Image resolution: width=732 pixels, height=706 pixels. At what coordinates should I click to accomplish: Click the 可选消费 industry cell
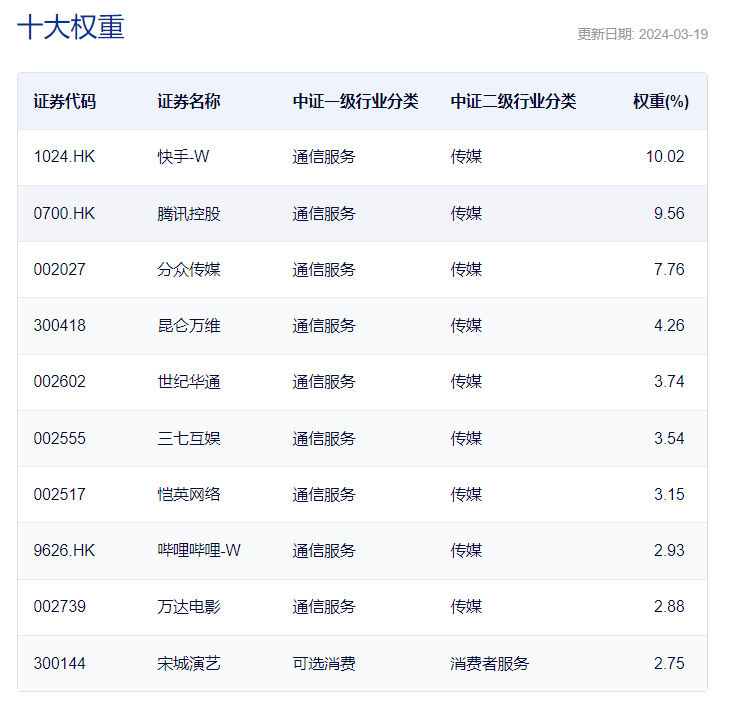tap(324, 664)
